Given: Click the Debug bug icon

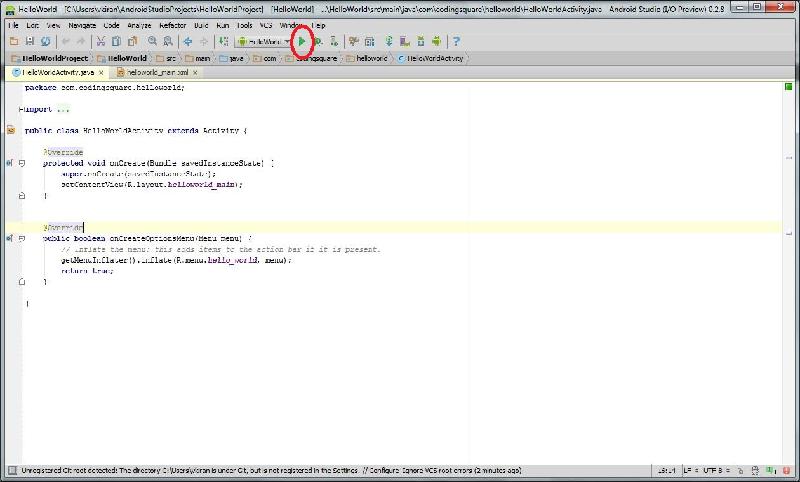Looking at the screenshot, I should pos(318,41).
